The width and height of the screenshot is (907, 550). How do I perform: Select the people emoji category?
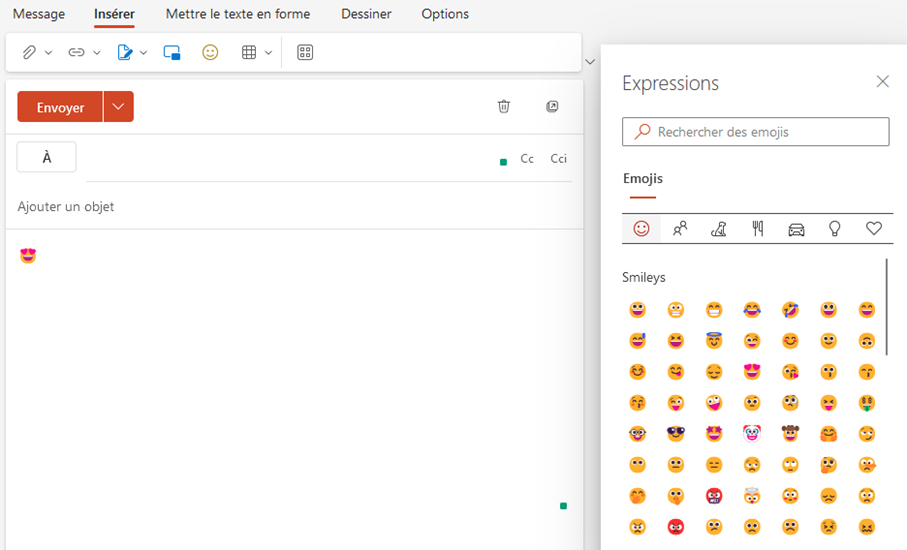coord(680,229)
